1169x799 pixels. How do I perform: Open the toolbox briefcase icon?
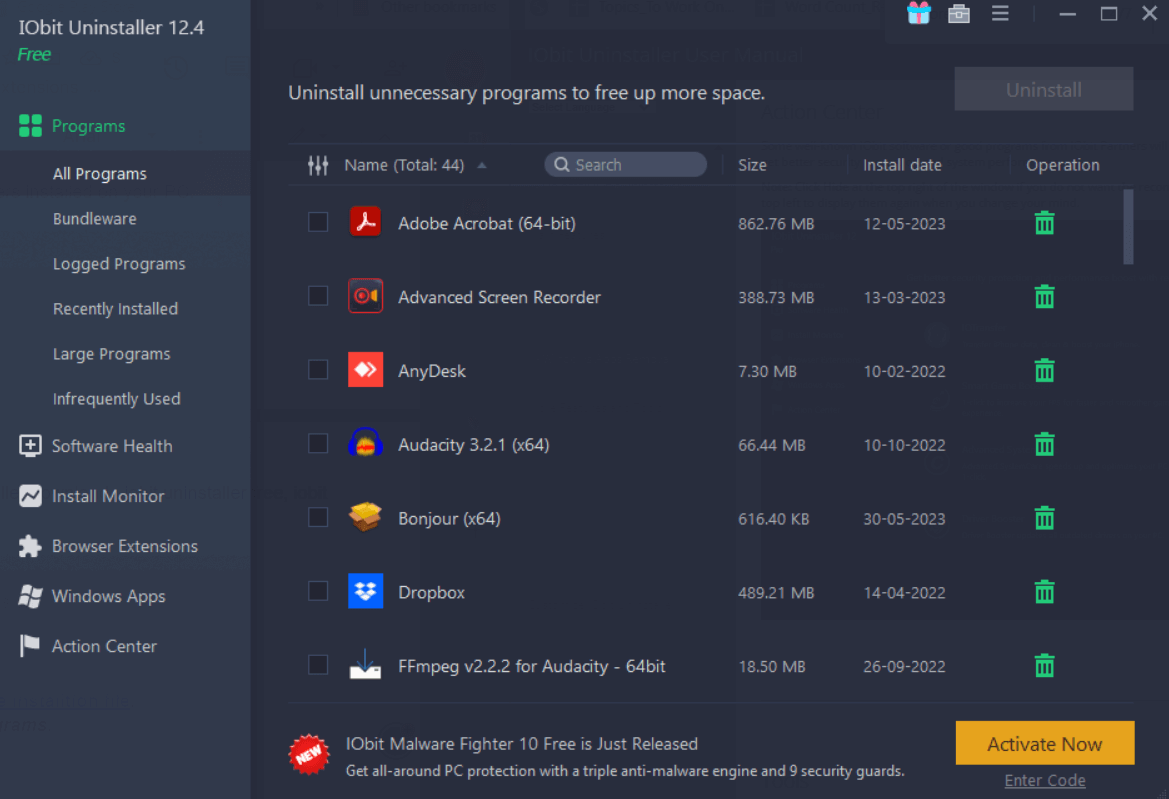point(959,13)
